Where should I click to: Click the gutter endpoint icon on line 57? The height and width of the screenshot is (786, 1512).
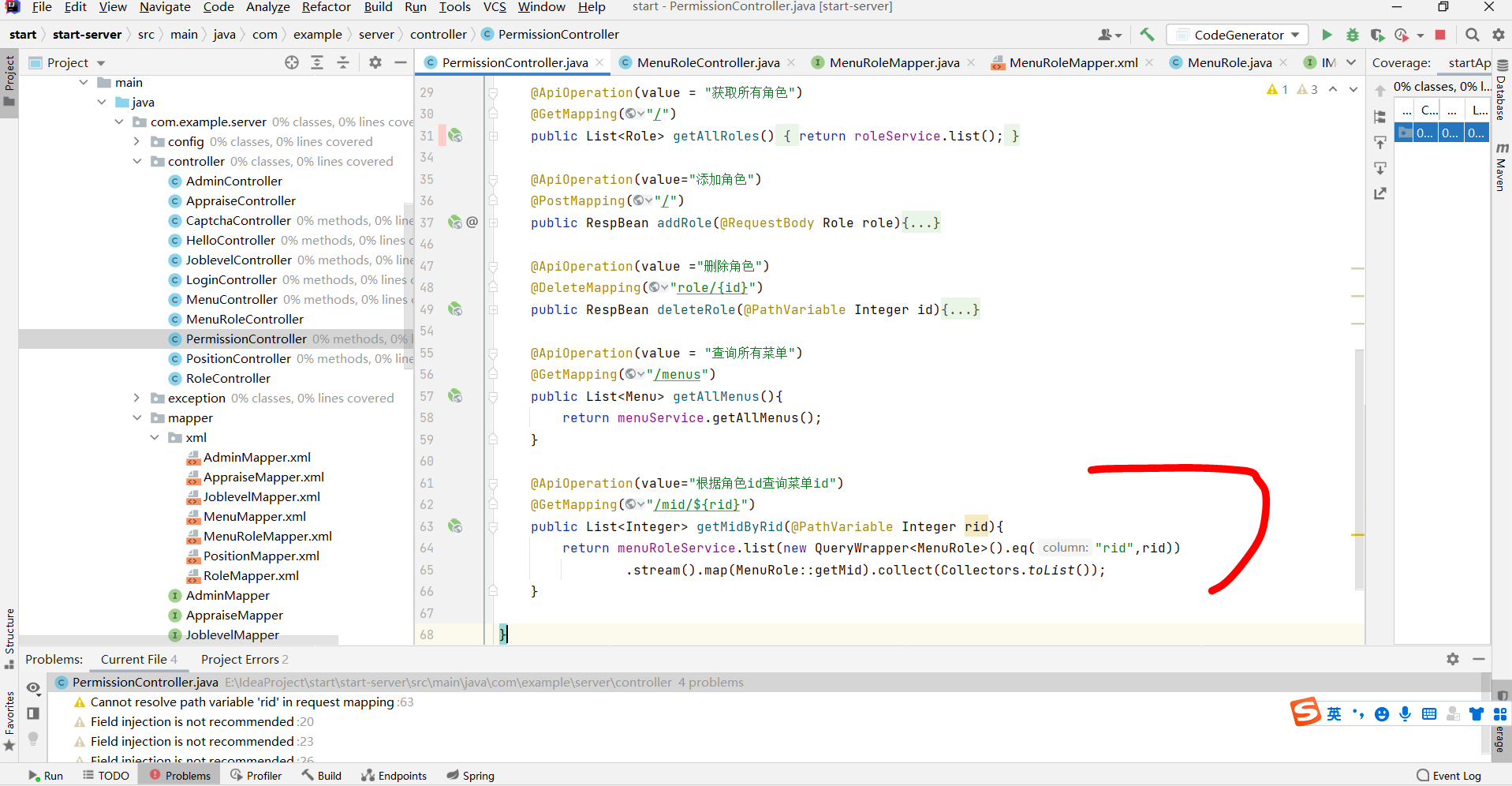(455, 396)
